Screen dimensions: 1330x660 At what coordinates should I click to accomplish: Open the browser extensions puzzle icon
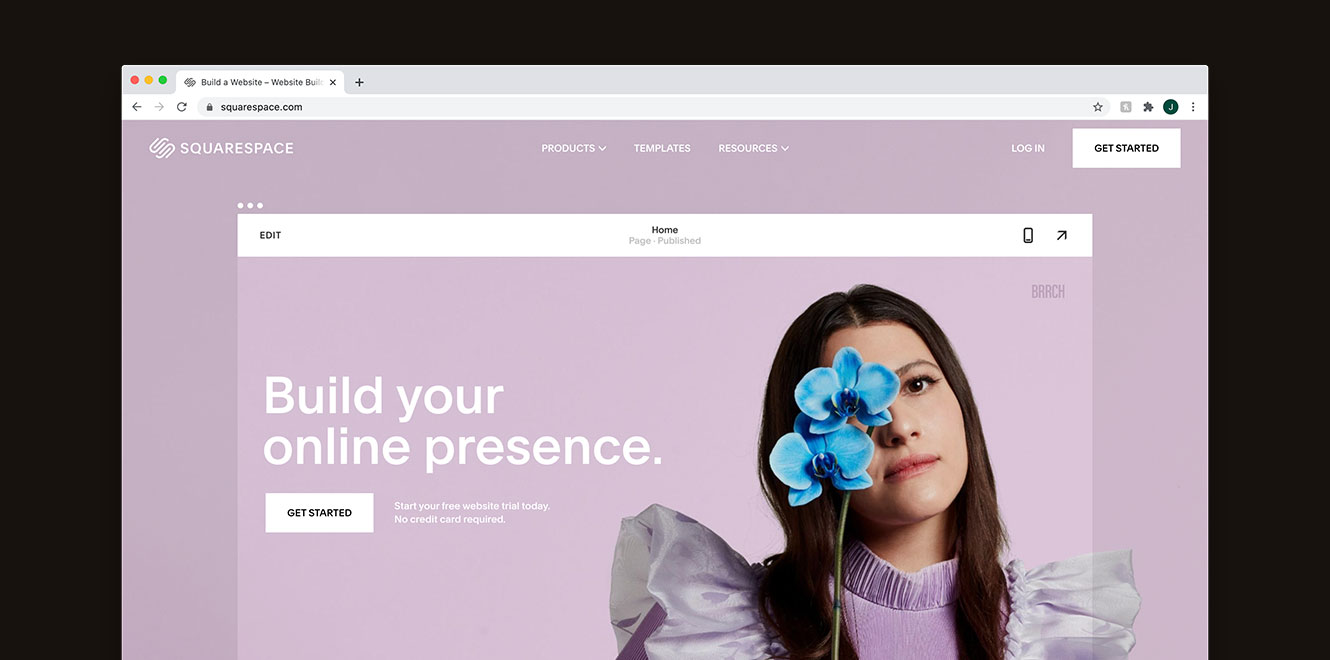1148,107
